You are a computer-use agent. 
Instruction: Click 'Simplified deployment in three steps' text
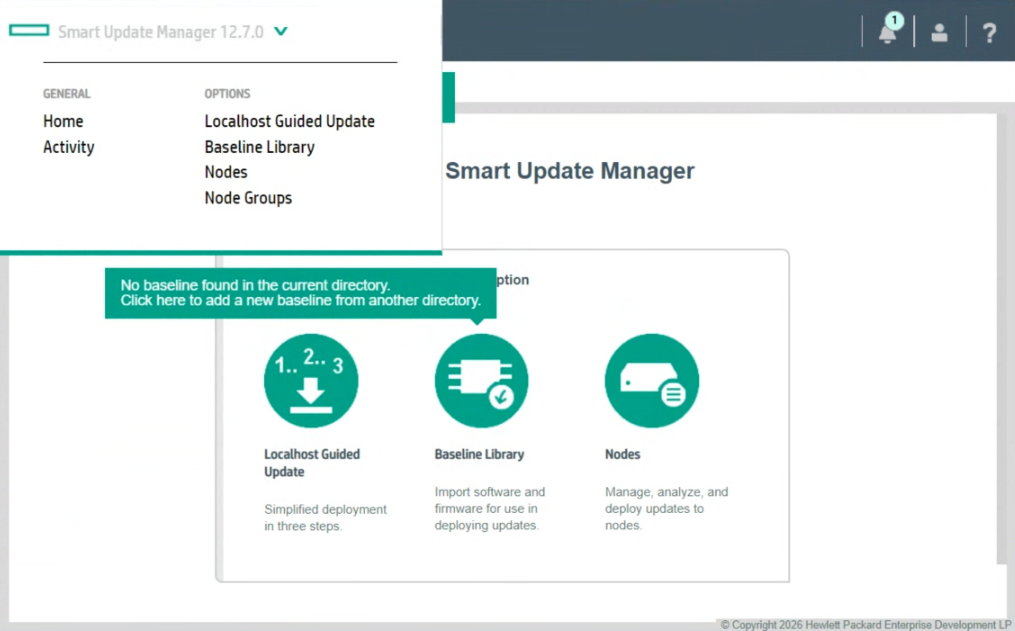coord(325,518)
